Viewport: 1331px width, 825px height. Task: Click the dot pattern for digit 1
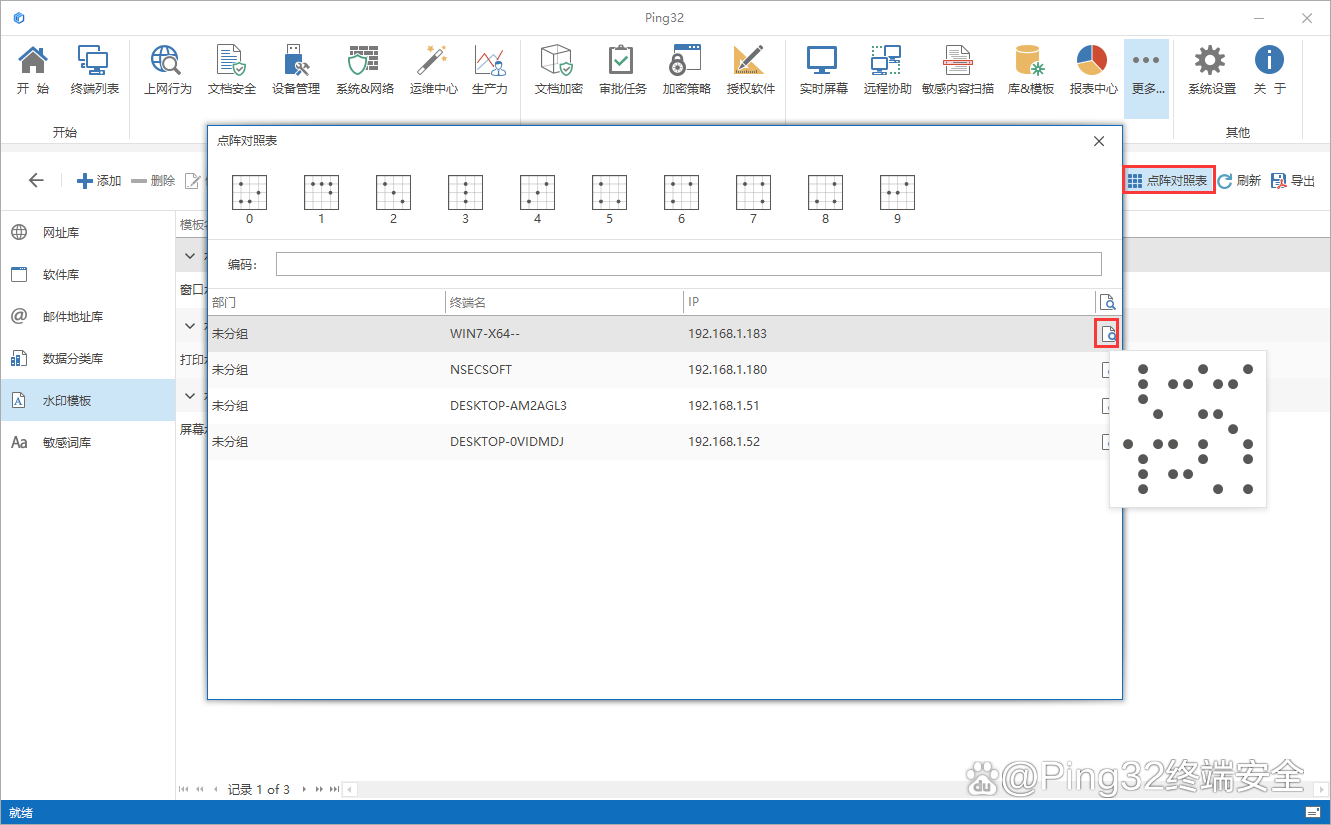pyautogui.click(x=321, y=192)
